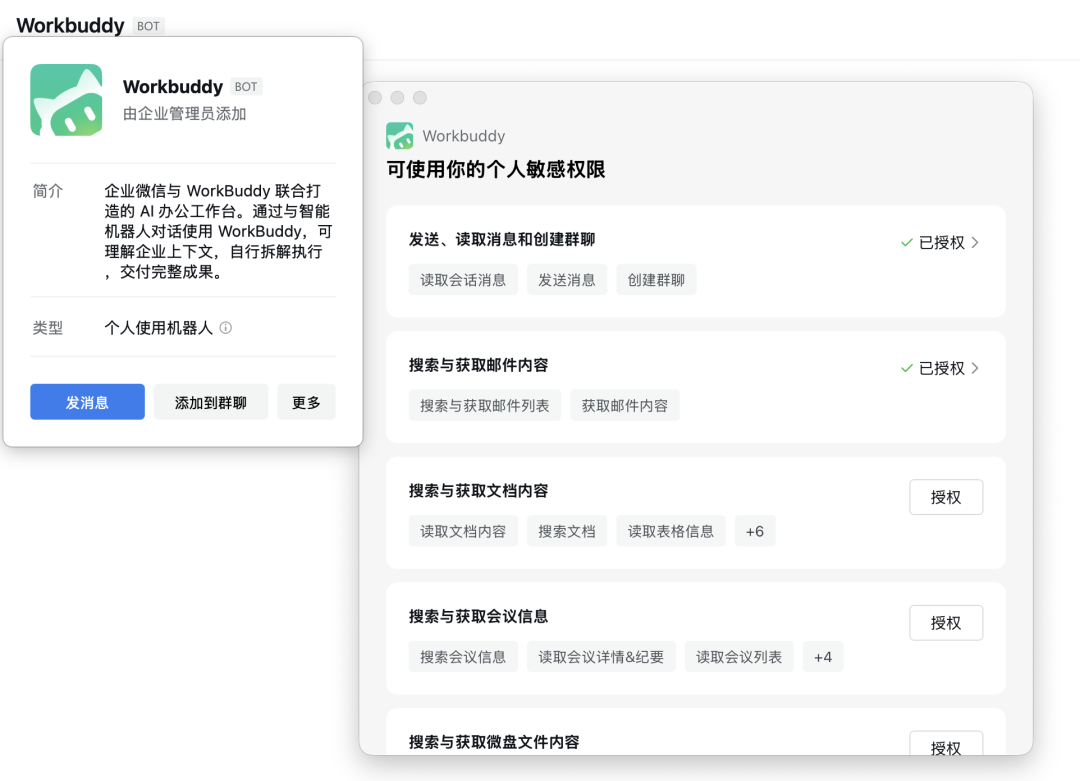This screenshot has width=1080, height=781.
Task: Click the 个人使用机器人 type value
Action: [x=158, y=328]
